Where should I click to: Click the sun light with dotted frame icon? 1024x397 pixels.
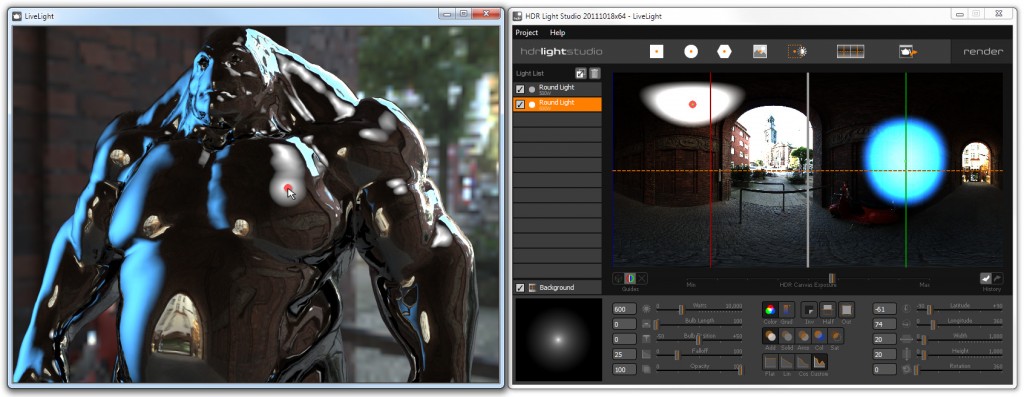pos(797,52)
